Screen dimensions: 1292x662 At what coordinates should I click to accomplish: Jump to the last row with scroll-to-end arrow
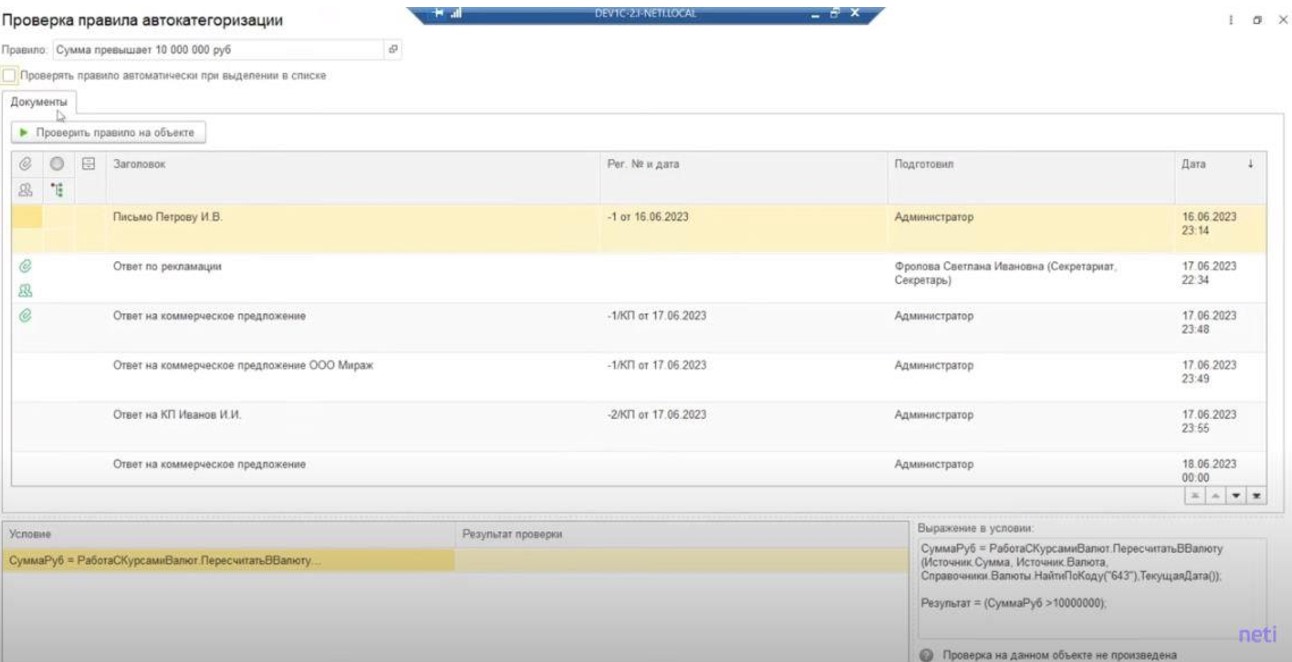coord(1255,496)
